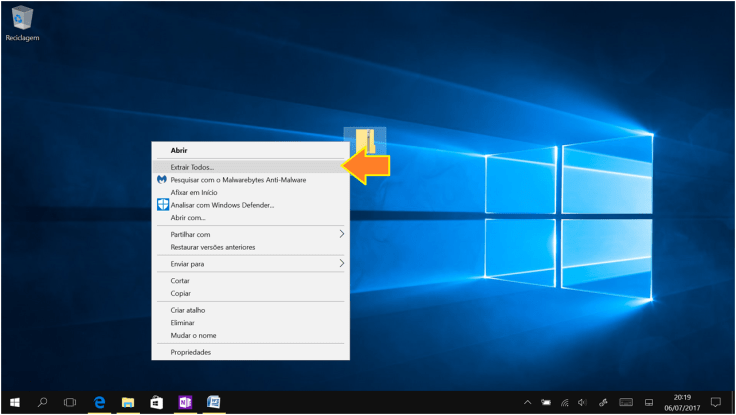
Task: Click the Windows Start button
Action: 15,402
